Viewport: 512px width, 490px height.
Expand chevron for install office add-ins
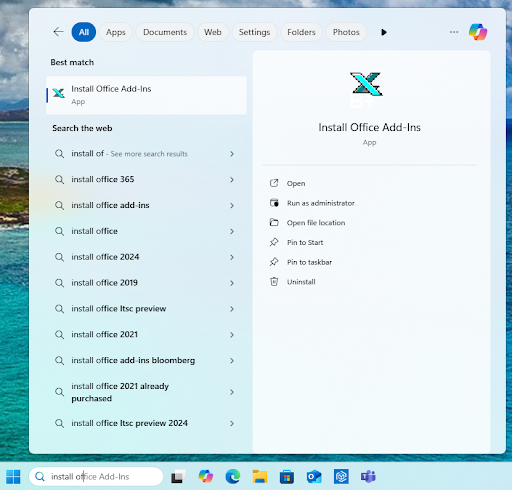232,206
